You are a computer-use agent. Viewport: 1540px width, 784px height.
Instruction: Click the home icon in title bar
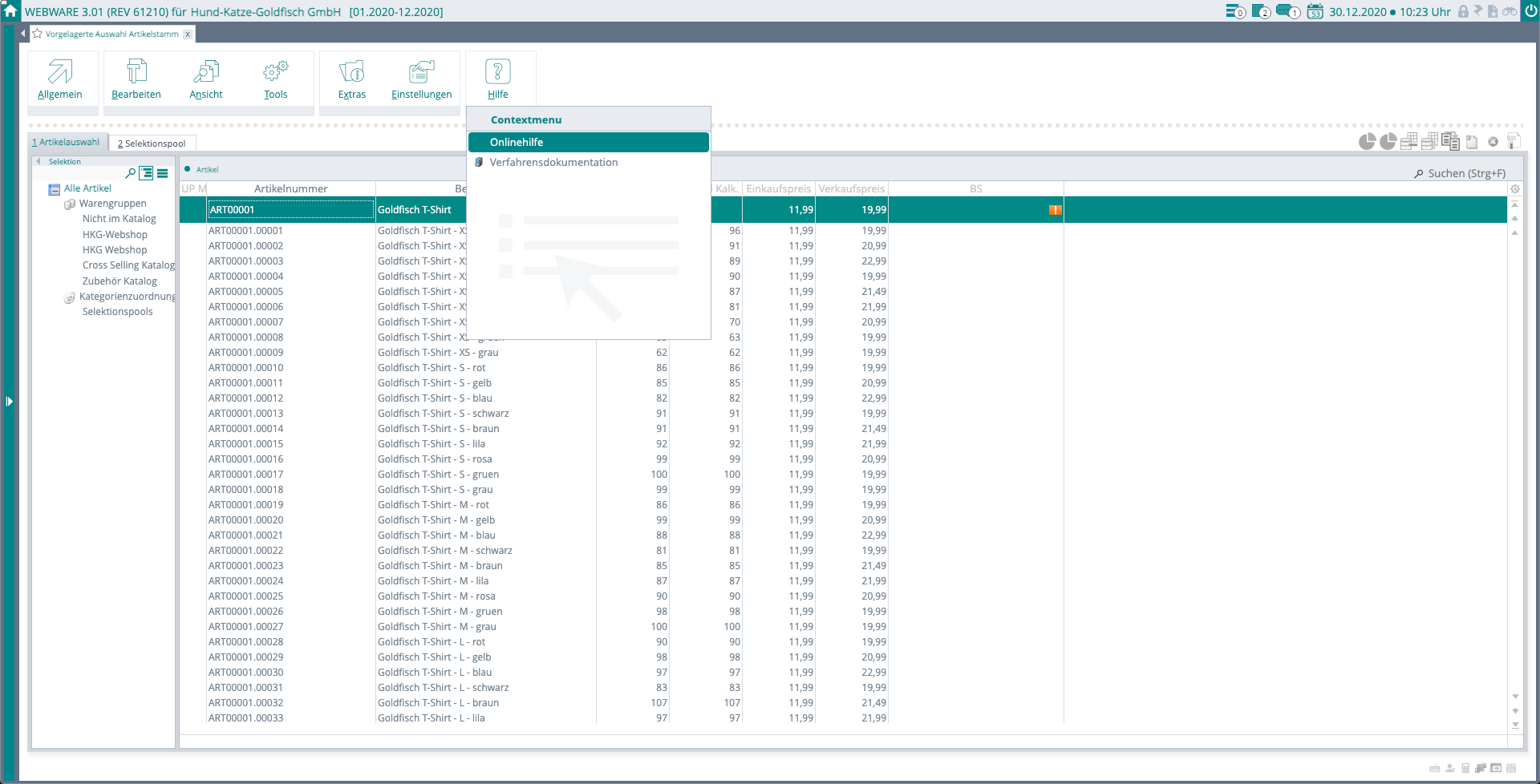10,11
